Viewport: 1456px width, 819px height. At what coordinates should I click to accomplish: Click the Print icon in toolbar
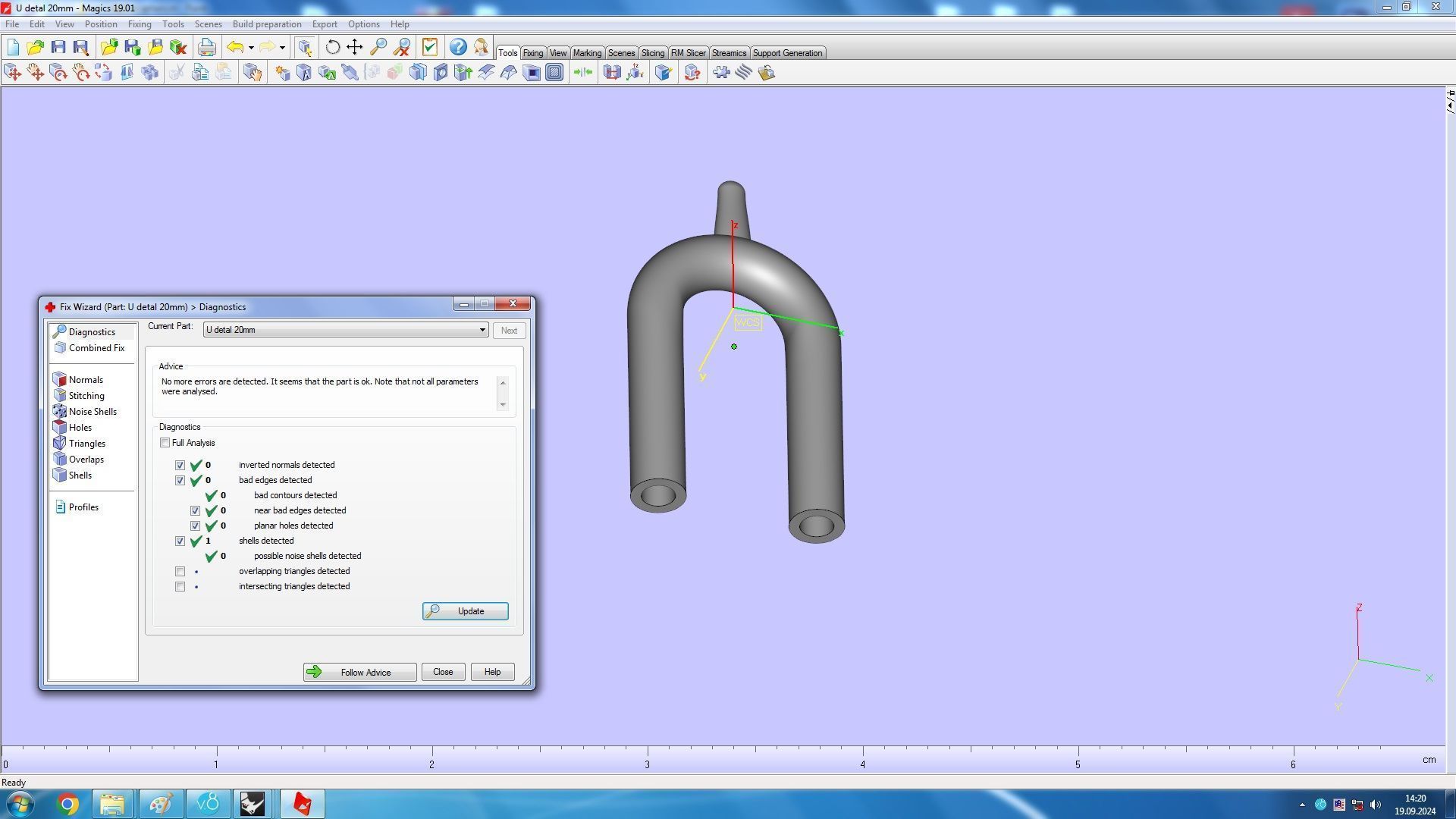(x=206, y=48)
